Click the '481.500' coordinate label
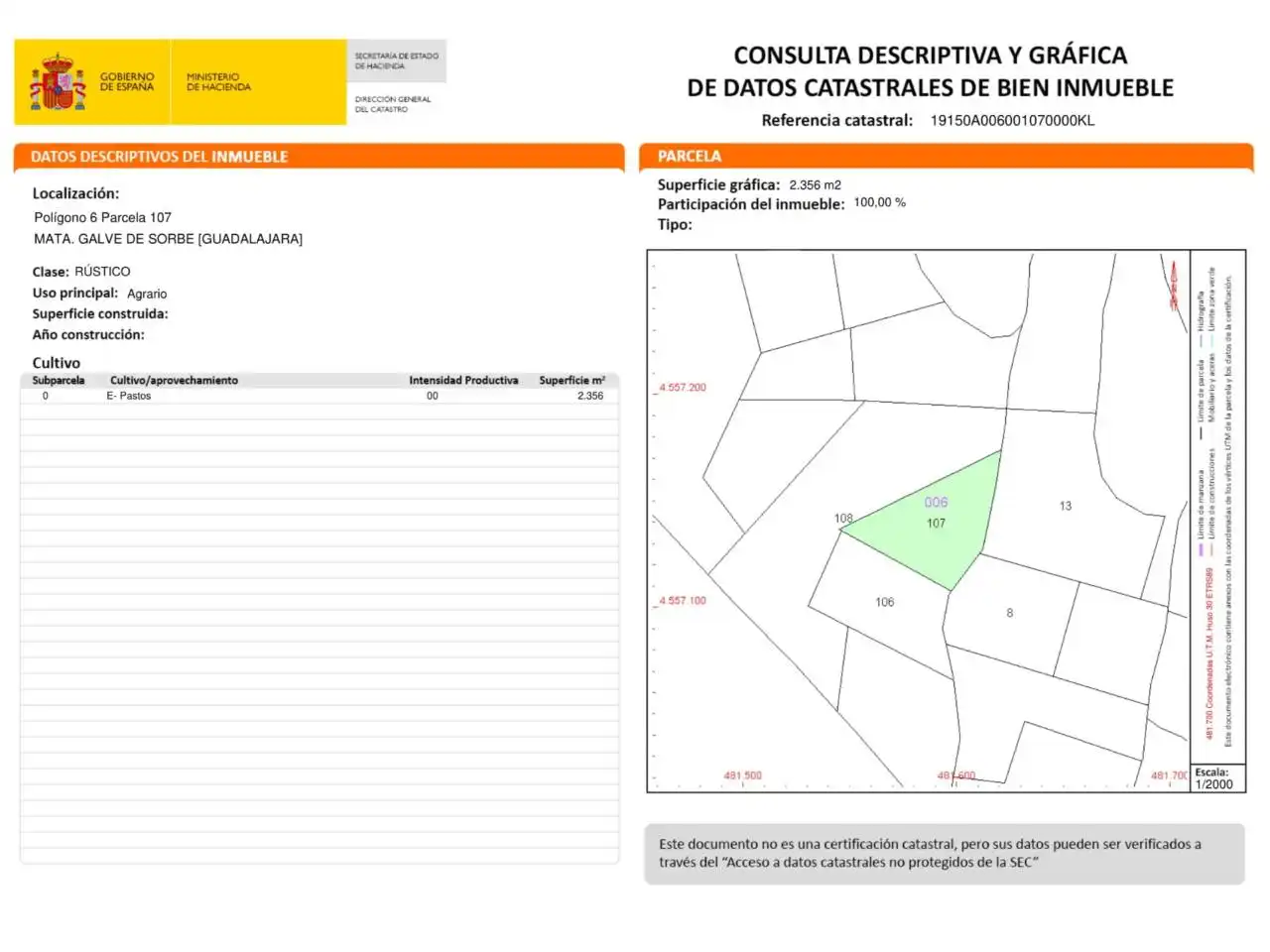Screen dimensions: 1270x952 [x=743, y=775]
